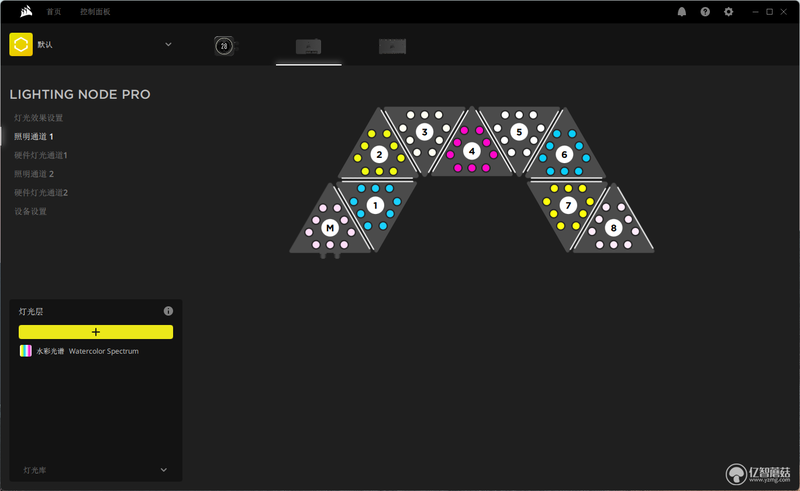
Task: Select 硬件灯光通道2 in sidebar
Action: 41,192
